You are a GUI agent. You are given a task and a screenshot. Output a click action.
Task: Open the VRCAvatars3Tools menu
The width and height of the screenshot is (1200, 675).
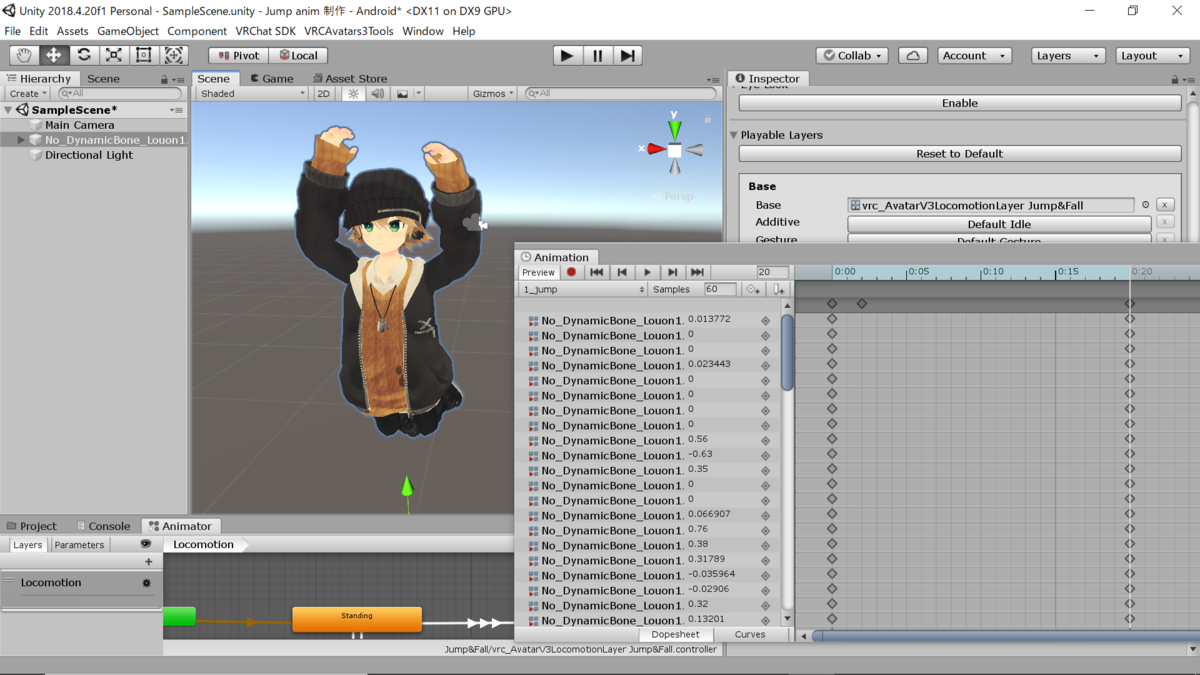tap(349, 31)
